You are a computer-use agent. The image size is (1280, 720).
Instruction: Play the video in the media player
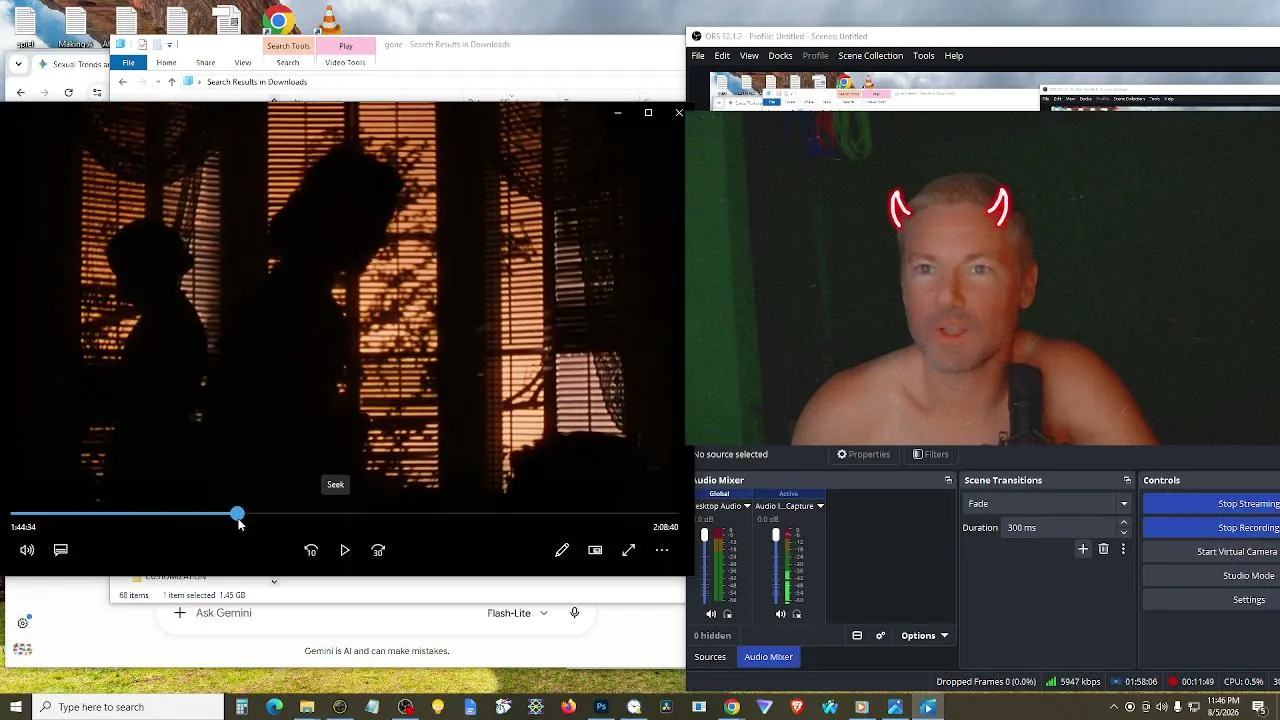345,550
